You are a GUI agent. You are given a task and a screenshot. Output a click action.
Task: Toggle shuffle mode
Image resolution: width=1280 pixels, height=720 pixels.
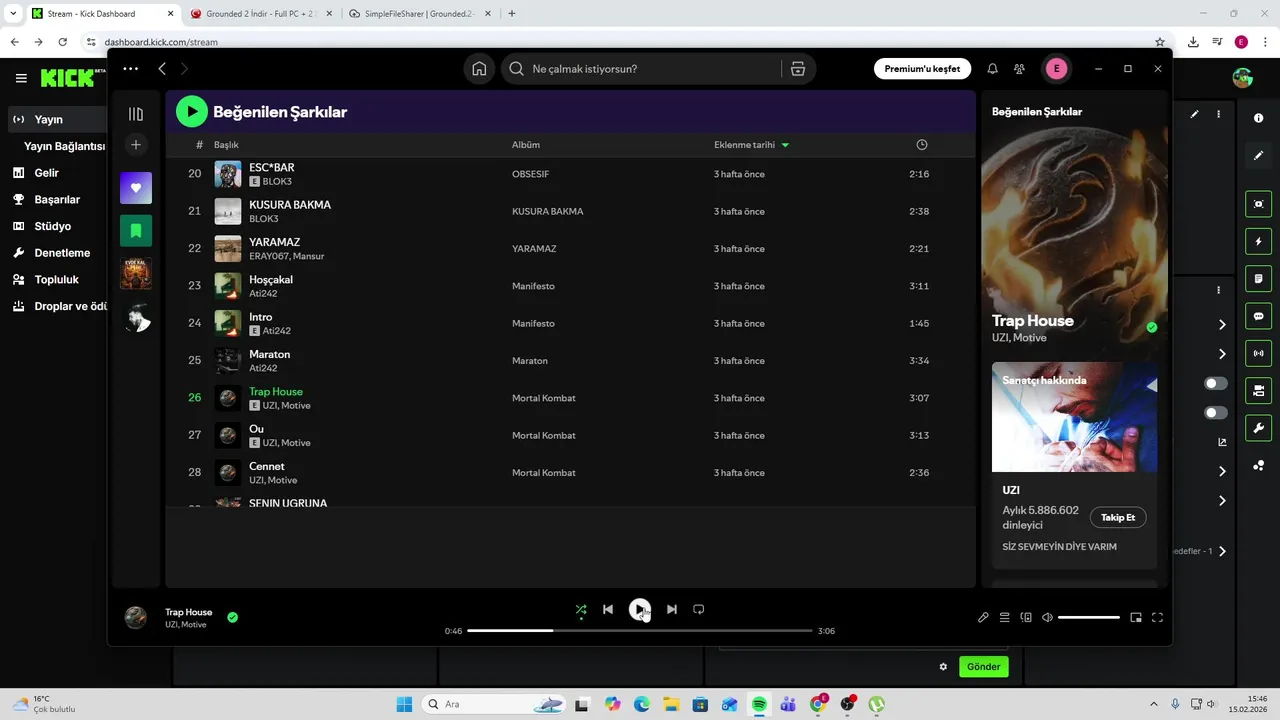click(x=581, y=609)
